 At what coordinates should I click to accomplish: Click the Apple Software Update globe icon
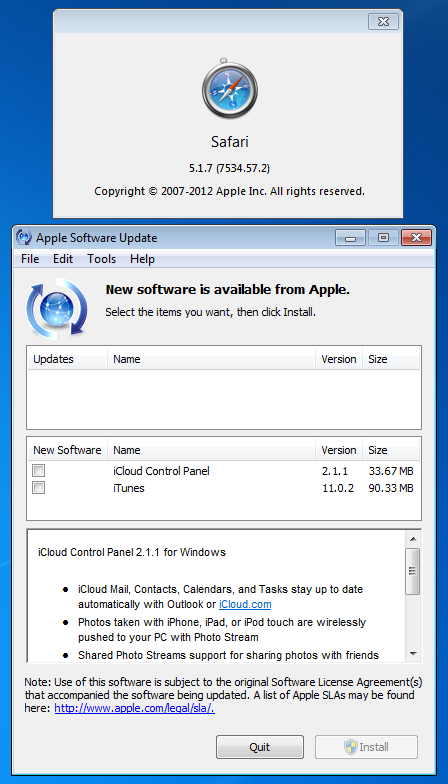[x=56, y=308]
